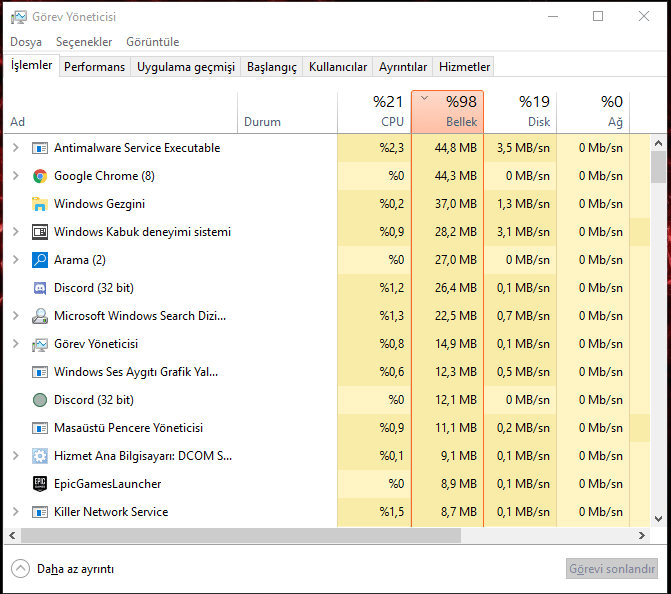Viewport: 671px width, 594px height.
Task: Click horizontal scrollbar left arrow
Action: click(x=12, y=535)
